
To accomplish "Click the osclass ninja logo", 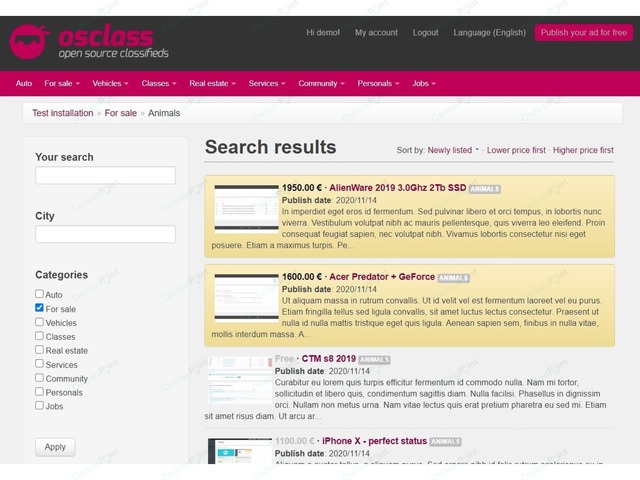I will tap(29, 42).
